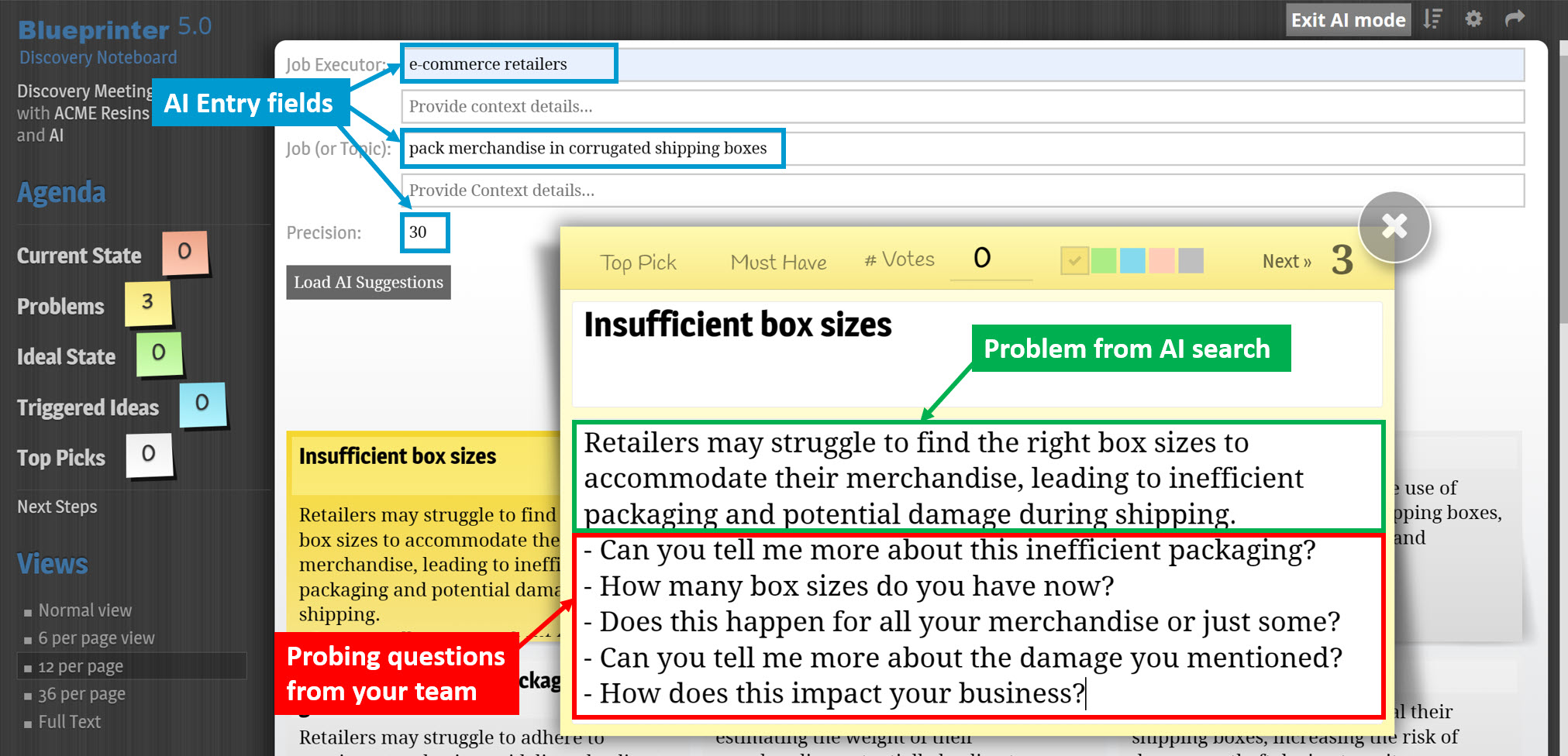Select the Problems sticky note showing 3
This screenshot has width=1568, height=756.
(150, 301)
